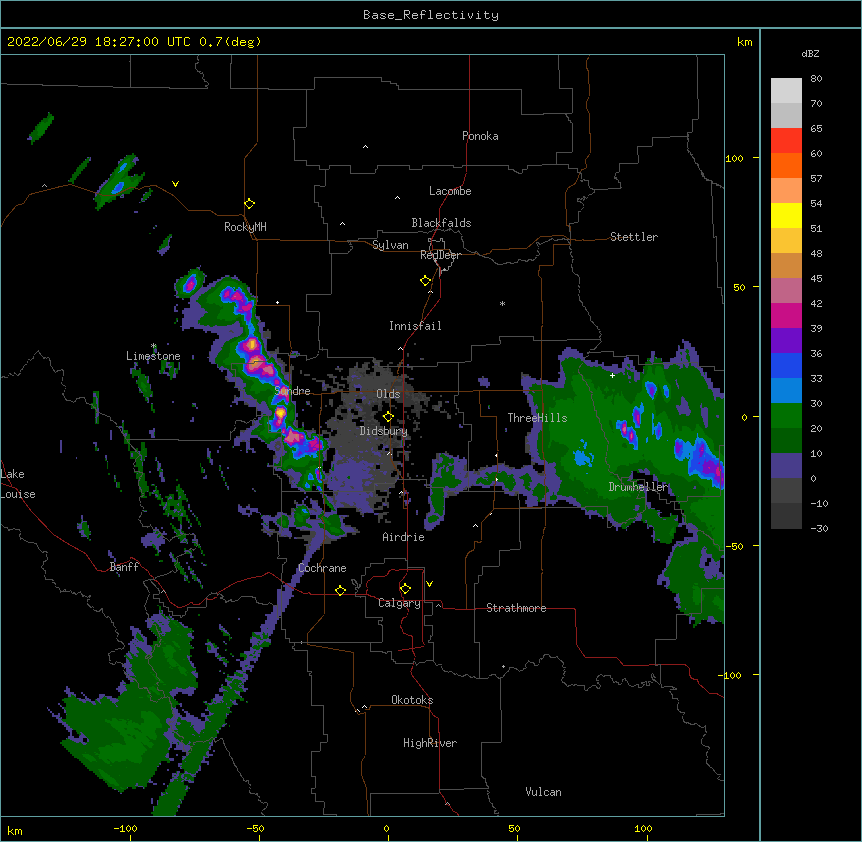Click the RockyMH label
862x842 pixels.
[x=245, y=227]
